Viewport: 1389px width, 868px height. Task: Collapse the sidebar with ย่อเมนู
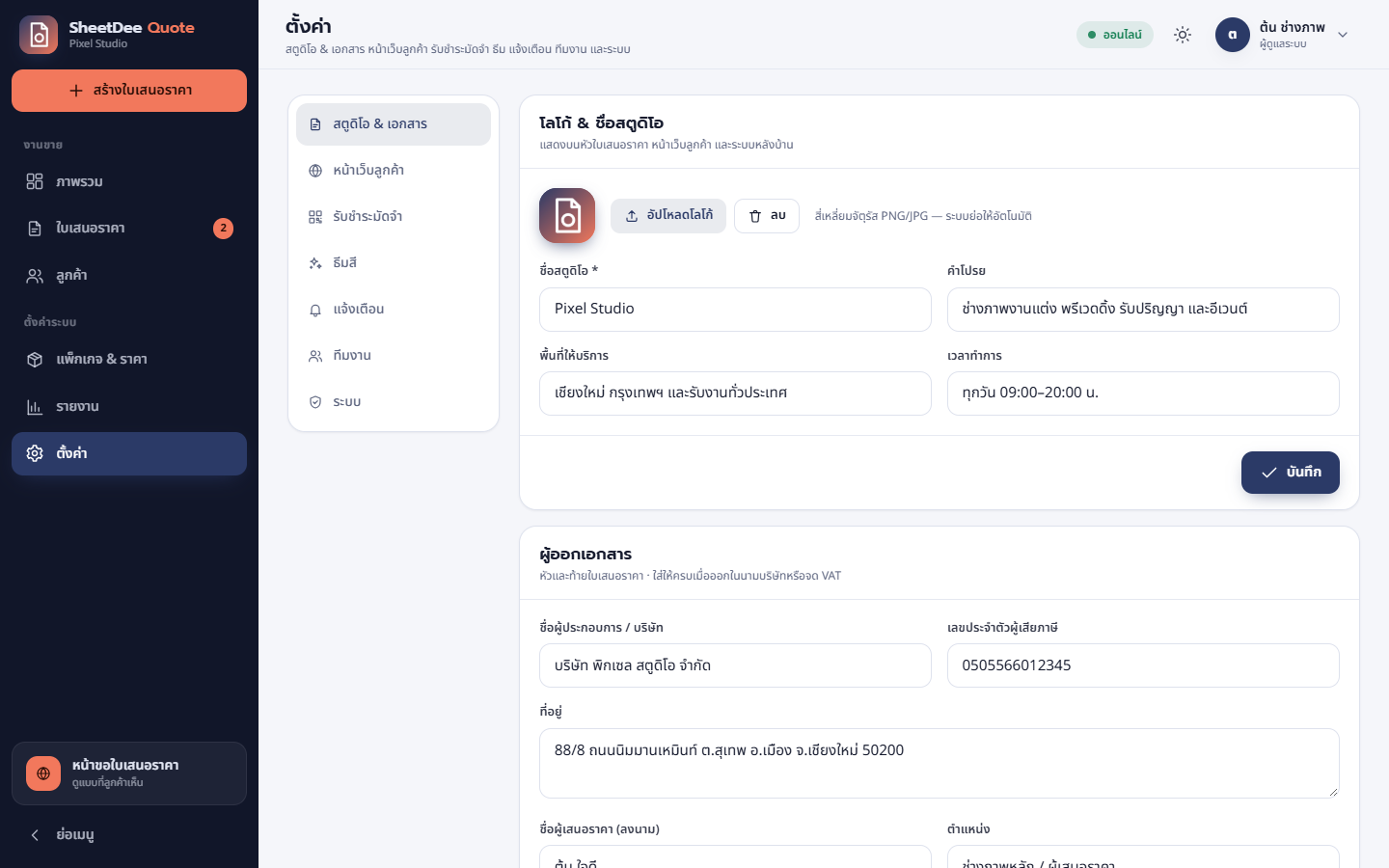(129, 834)
